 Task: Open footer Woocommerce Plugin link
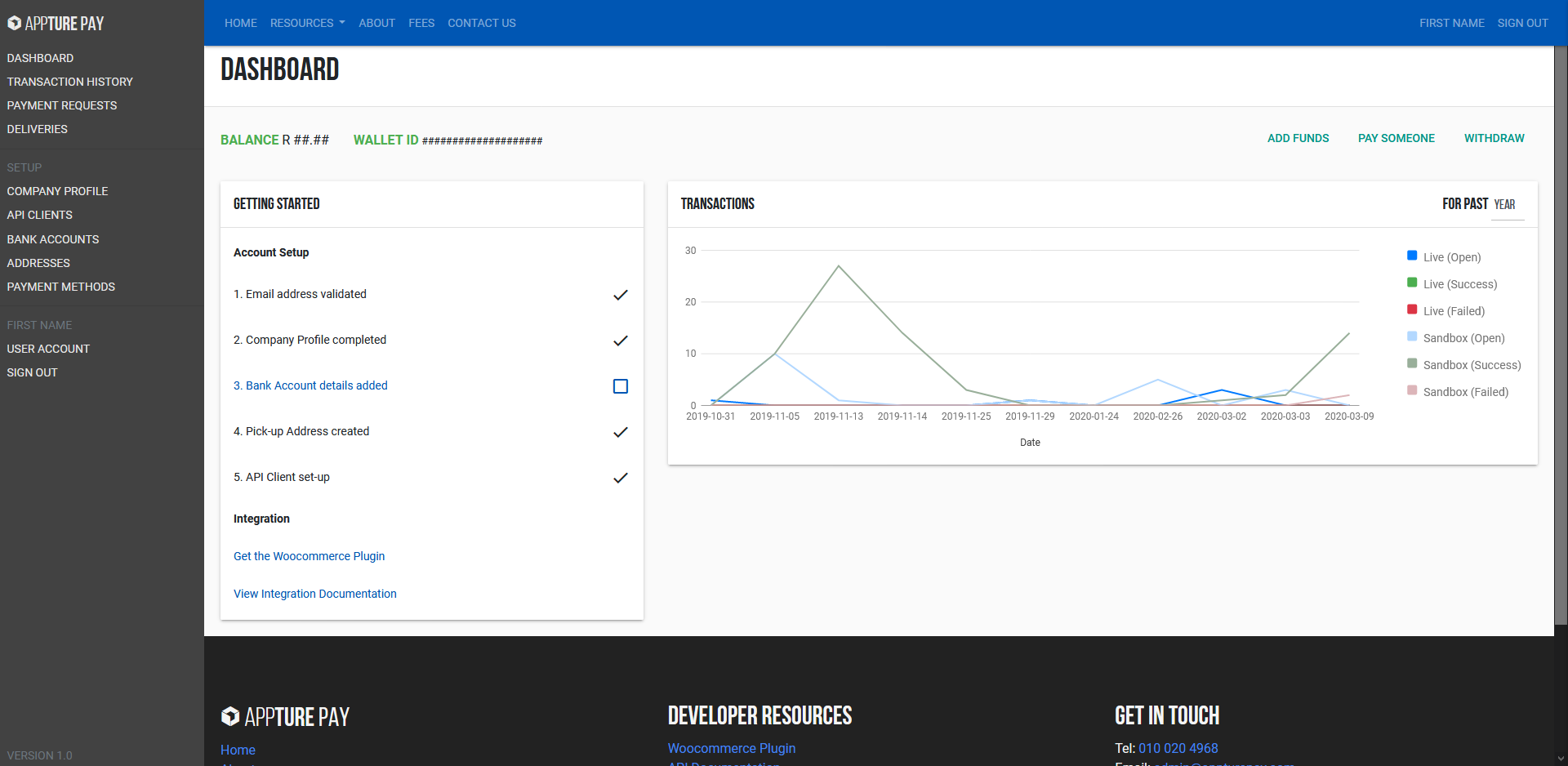732,748
